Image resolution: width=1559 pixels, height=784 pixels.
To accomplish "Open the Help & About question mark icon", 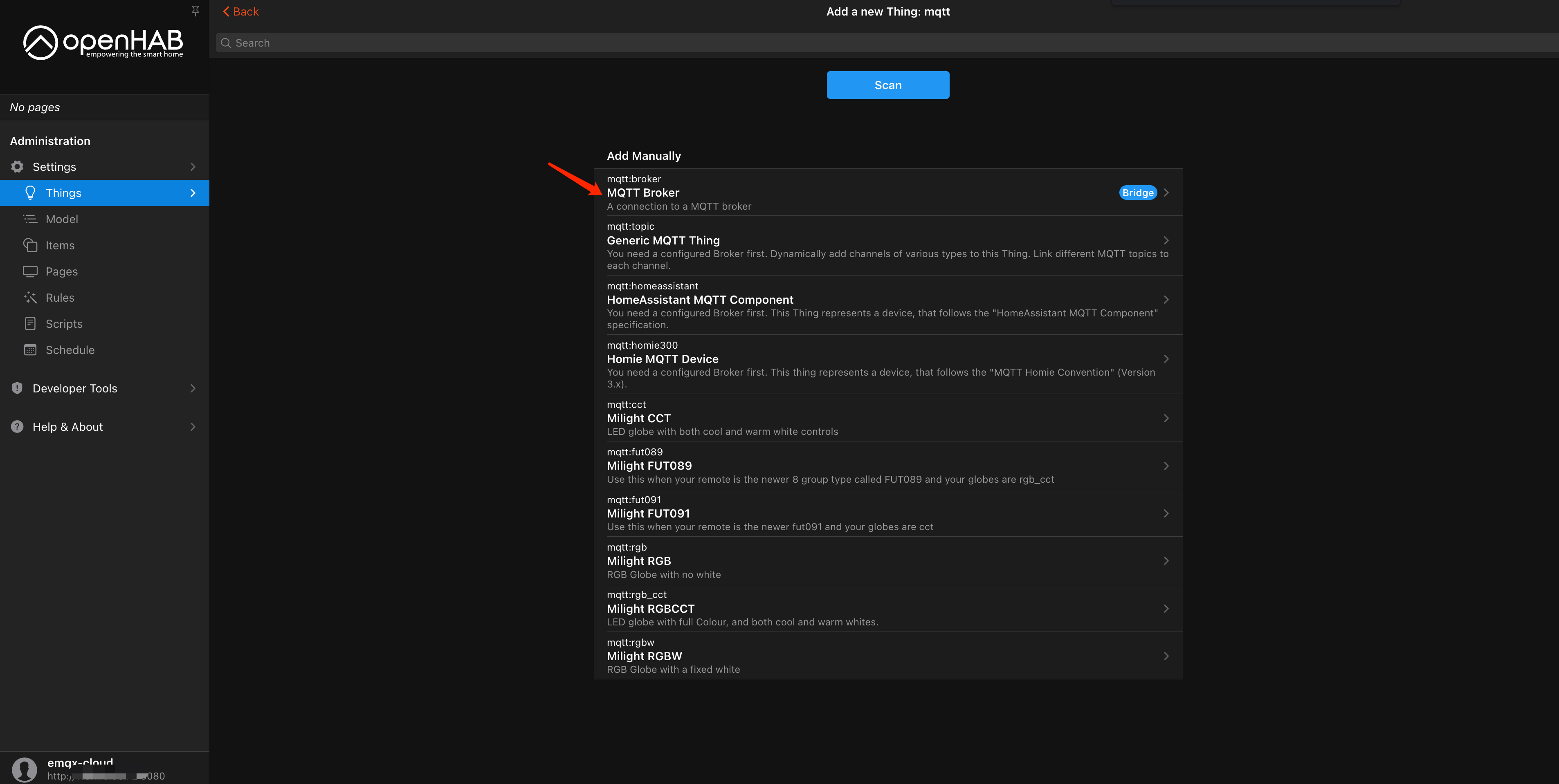I will pos(16,426).
